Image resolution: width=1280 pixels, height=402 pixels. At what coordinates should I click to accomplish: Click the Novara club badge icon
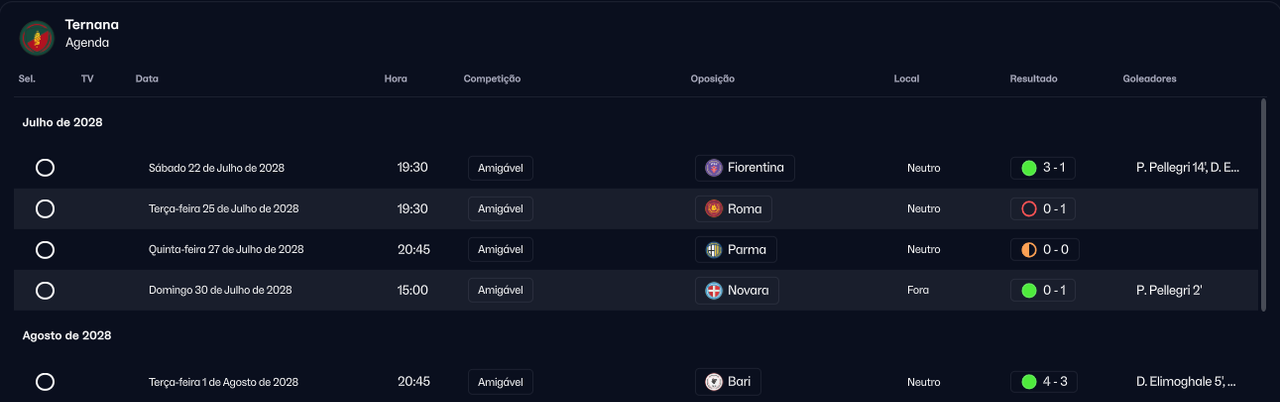713,290
